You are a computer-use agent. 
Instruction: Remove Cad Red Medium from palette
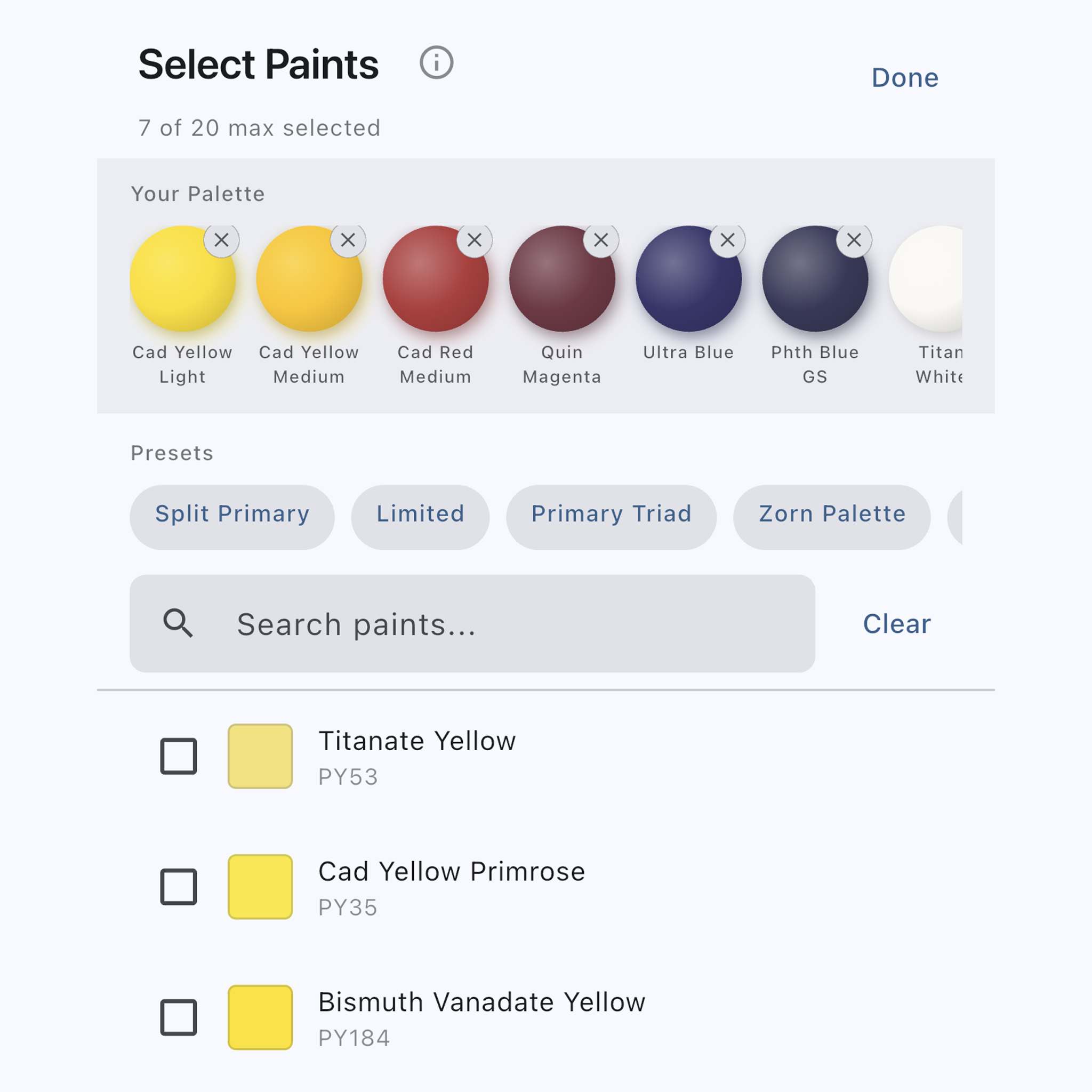coord(473,240)
